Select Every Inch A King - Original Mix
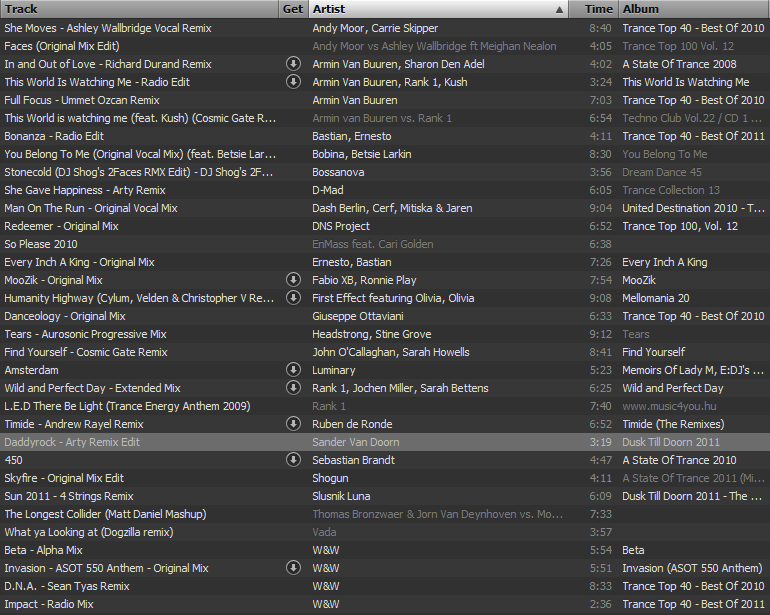Image resolution: width=770 pixels, height=615 pixels. pos(80,262)
